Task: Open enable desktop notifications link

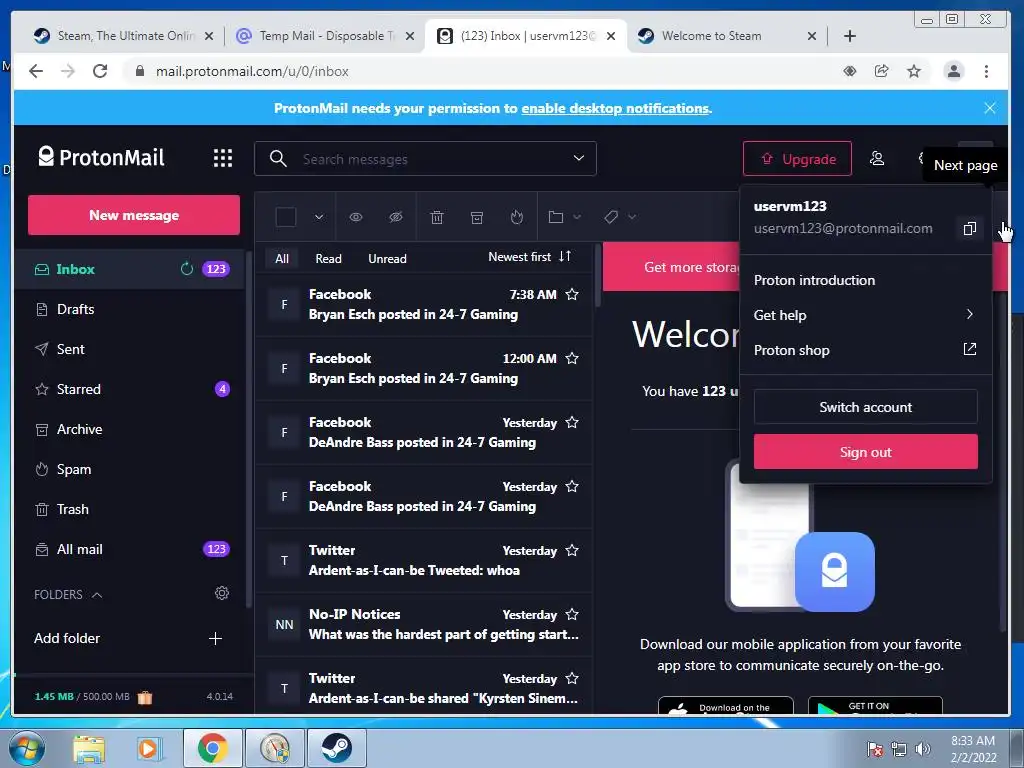Action: click(x=615, y=108)
